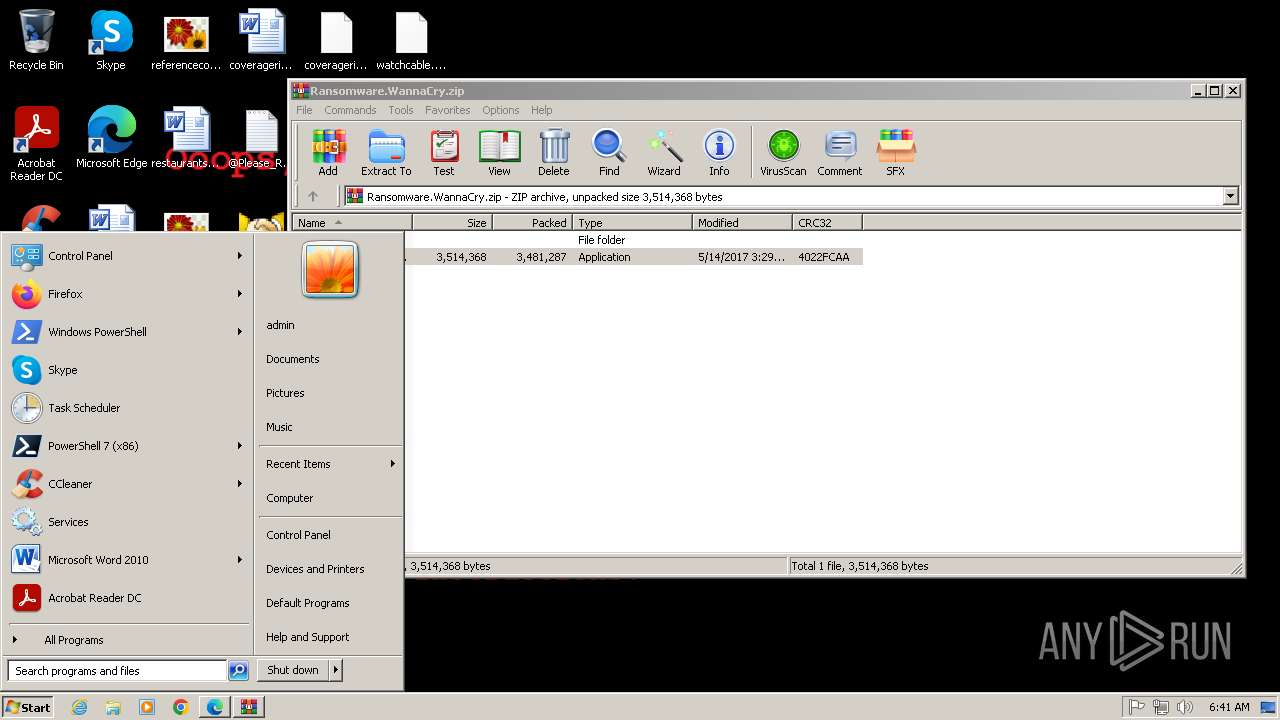
Task: Open the Tools menu
Action: coord(401,110)
